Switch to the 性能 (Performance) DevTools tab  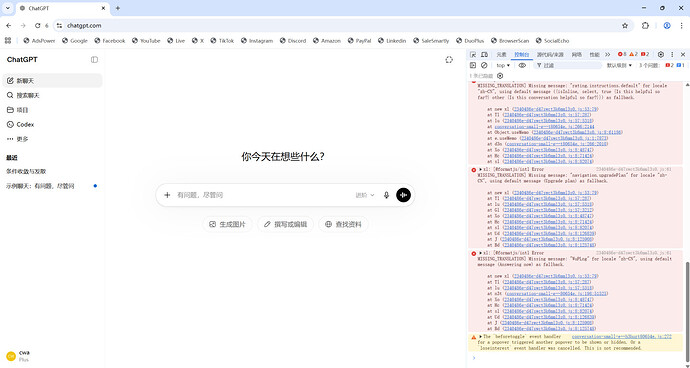595,55
